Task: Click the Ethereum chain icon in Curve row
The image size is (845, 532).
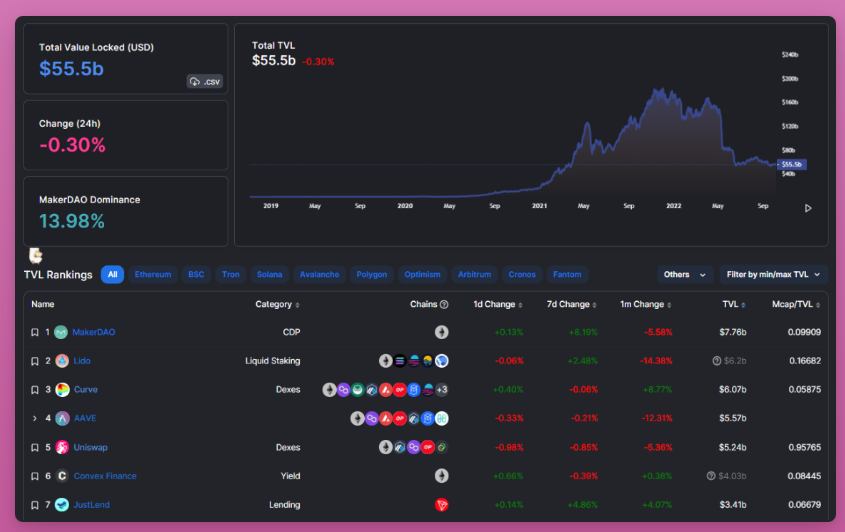Action: (329, 389)
